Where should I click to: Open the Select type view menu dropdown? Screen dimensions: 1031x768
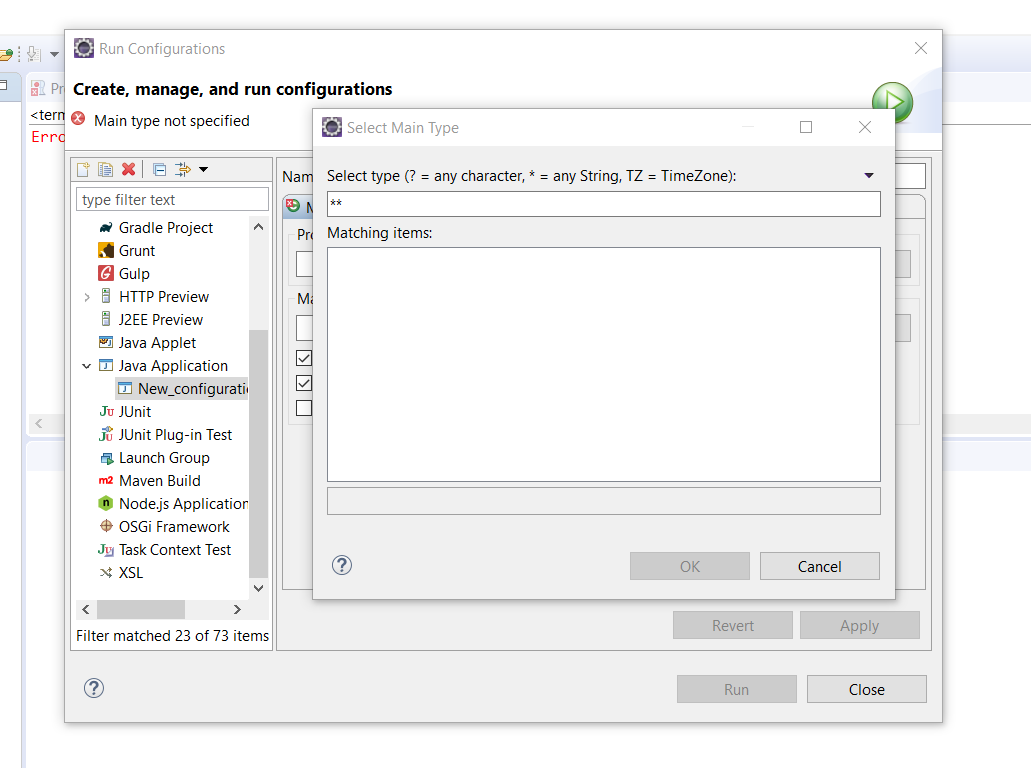(869, 176)
